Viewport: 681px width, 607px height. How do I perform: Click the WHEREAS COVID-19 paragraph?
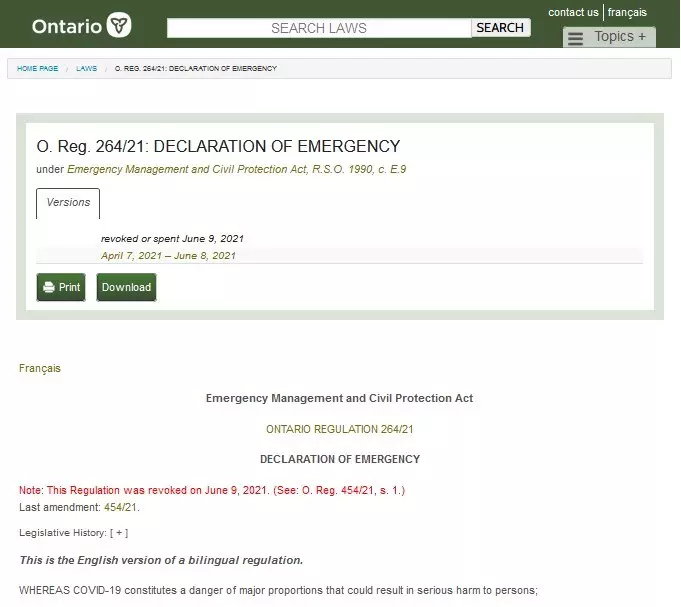pos(278,591)
